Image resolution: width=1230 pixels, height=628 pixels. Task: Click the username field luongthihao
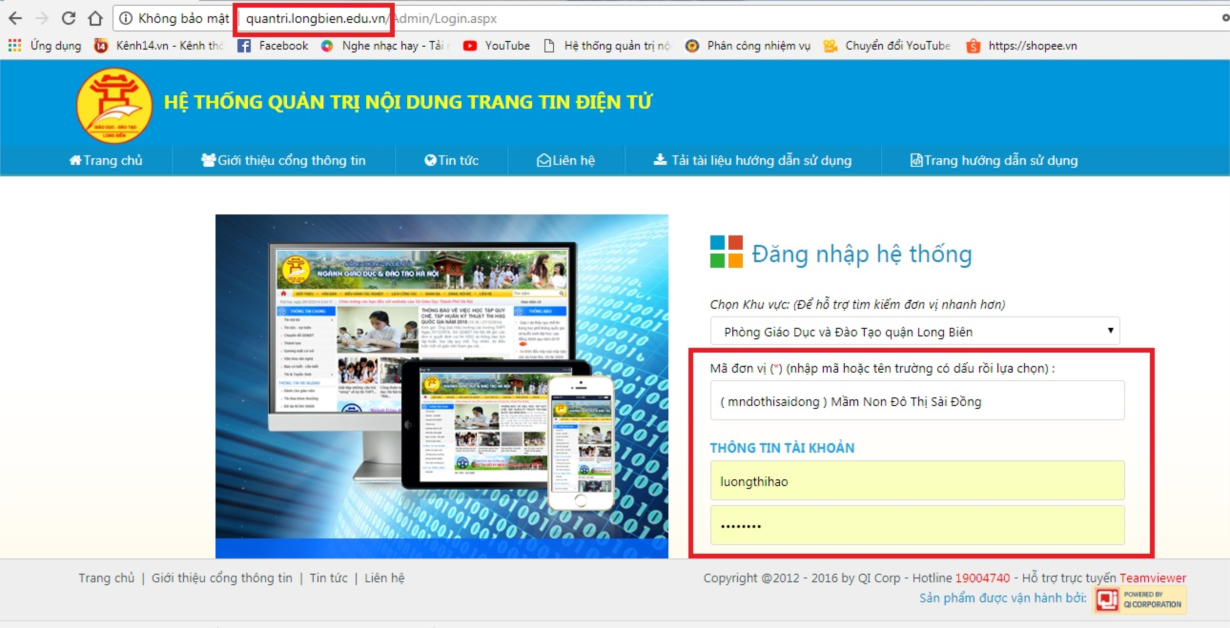tap(916, 481)
